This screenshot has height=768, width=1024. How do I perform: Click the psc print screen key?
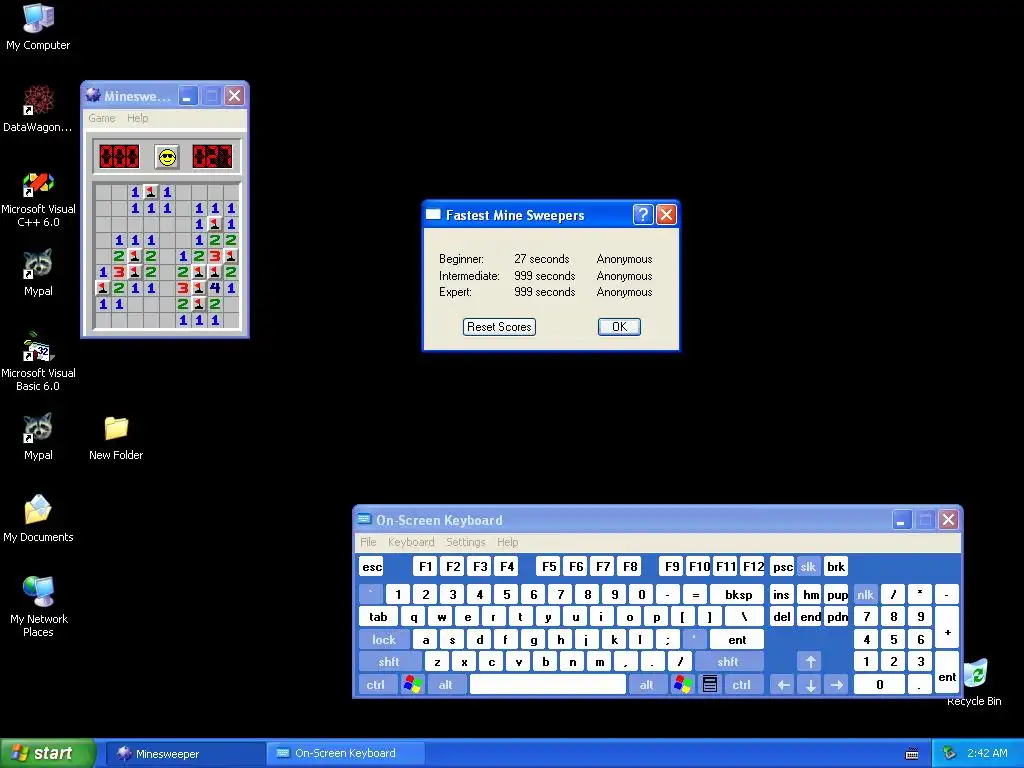782,567
